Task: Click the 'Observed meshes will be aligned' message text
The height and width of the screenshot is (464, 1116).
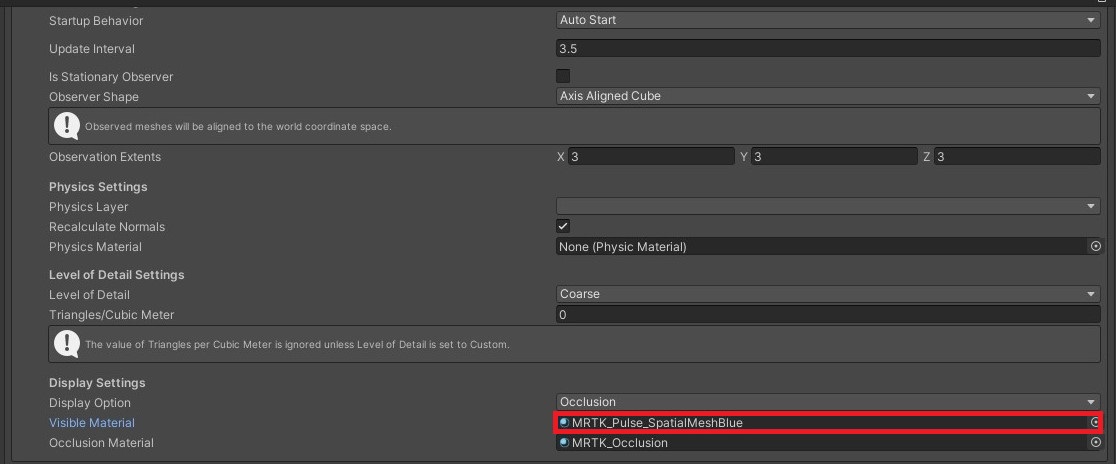Action: (238, 127)
